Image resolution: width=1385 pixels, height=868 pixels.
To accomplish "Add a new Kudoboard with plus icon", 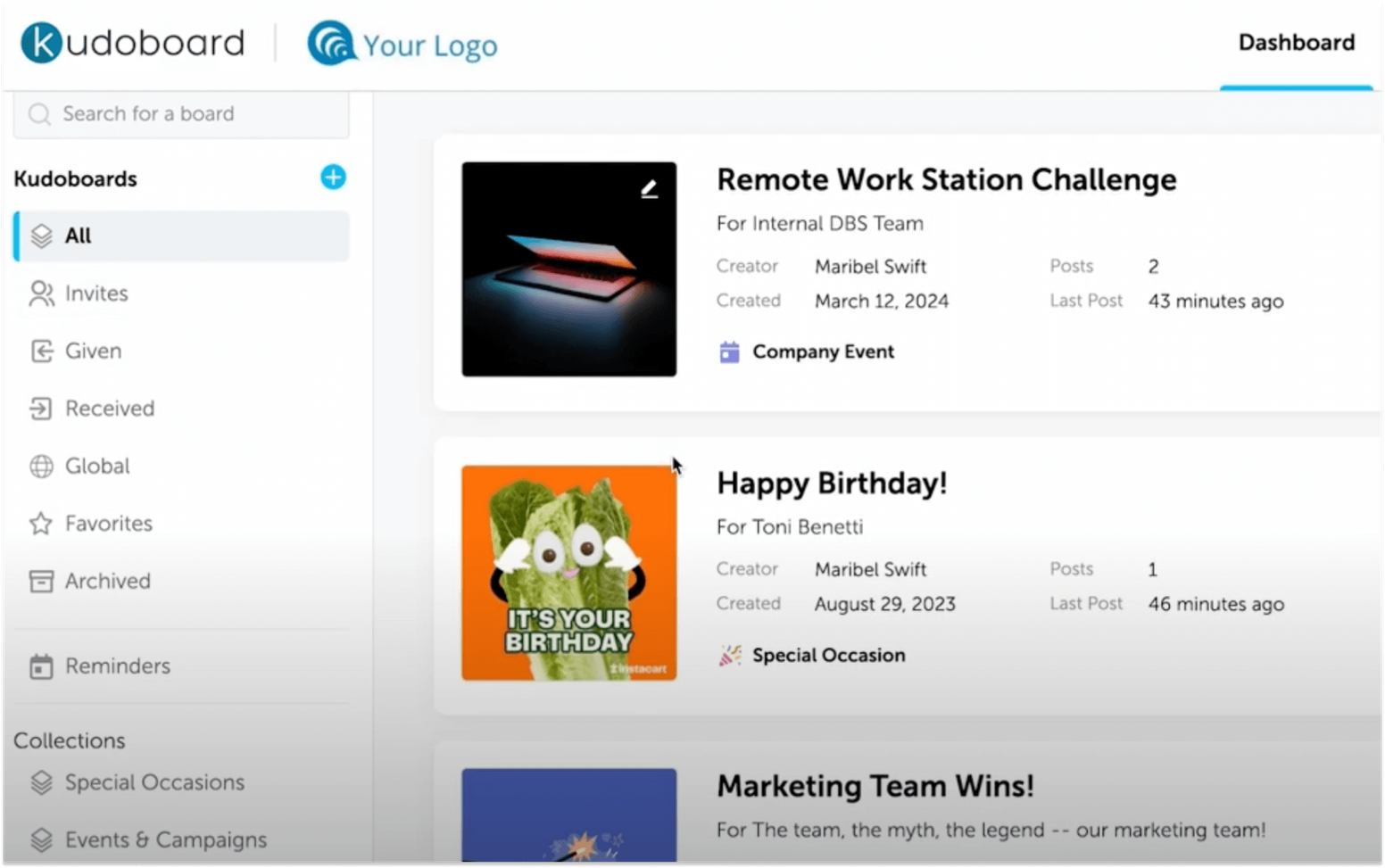I will (333, 178).
